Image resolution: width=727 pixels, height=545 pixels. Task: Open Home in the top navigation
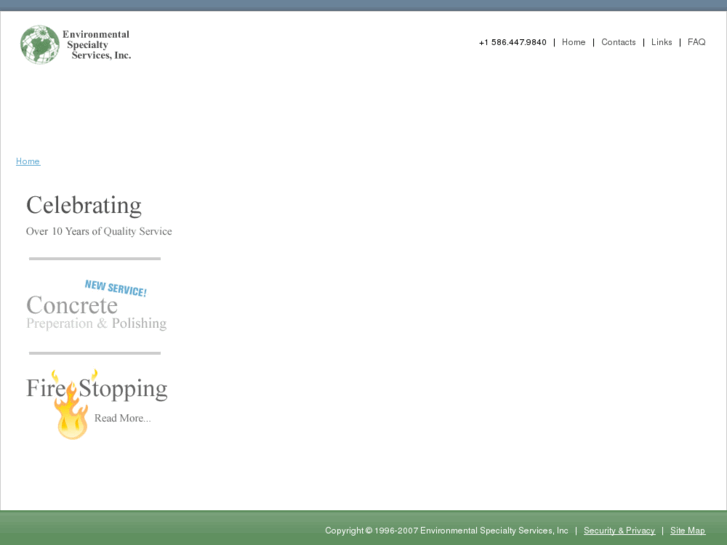pyautogui.click(x=573, y=43)
